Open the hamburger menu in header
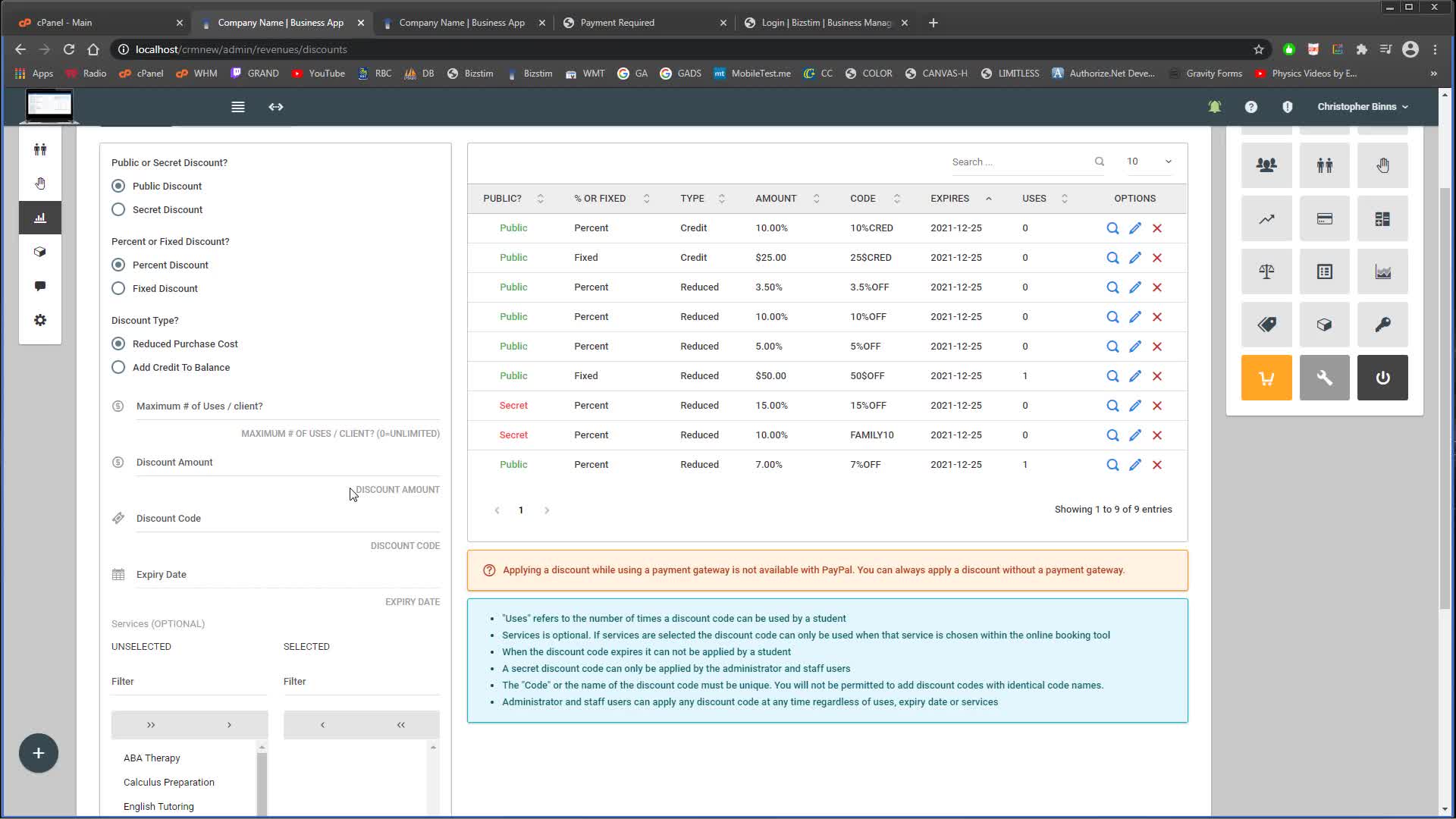Image resolution: width=1456 pixels, height=819 pixels. click(237, 107)
